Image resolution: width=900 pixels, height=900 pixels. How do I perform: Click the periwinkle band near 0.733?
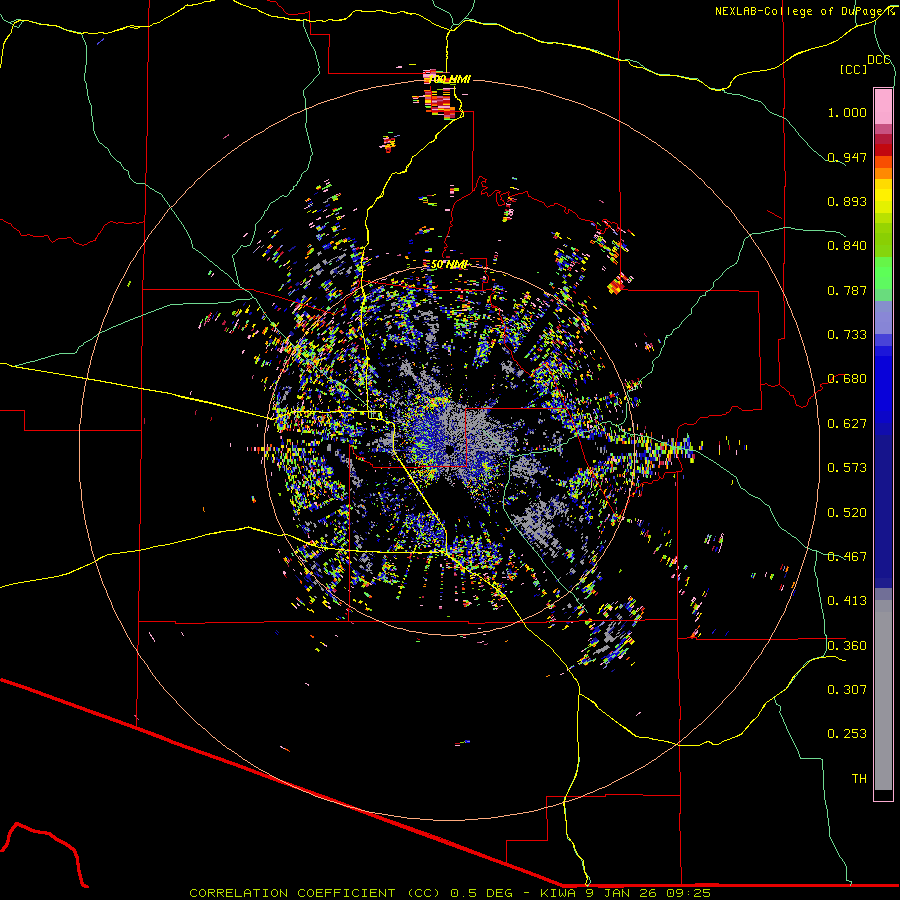(883, 318)
